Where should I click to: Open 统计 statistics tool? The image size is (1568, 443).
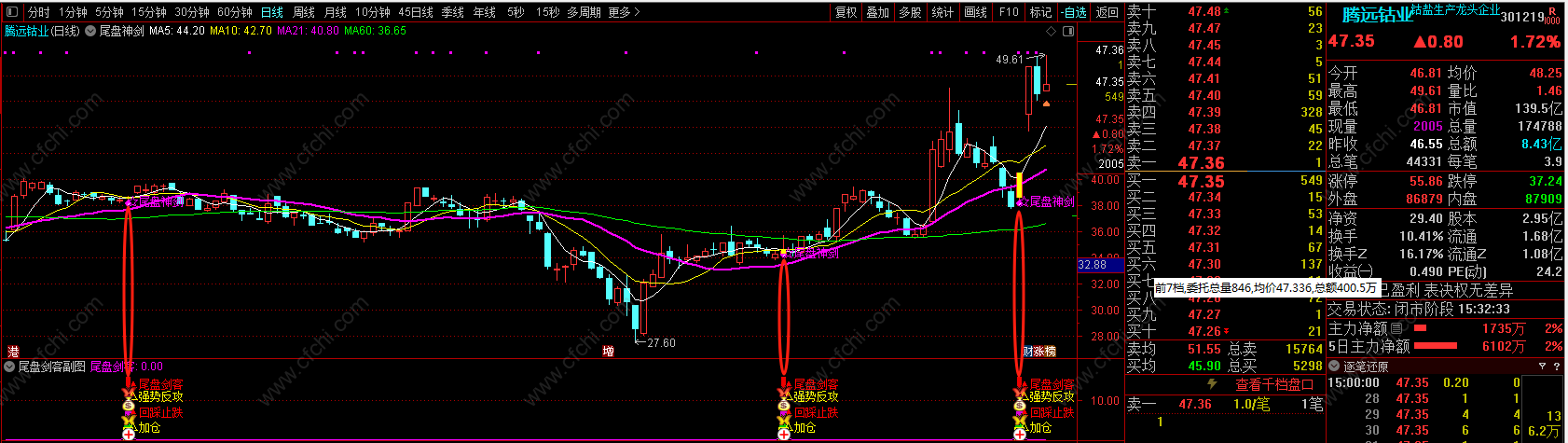click(943, 12)
